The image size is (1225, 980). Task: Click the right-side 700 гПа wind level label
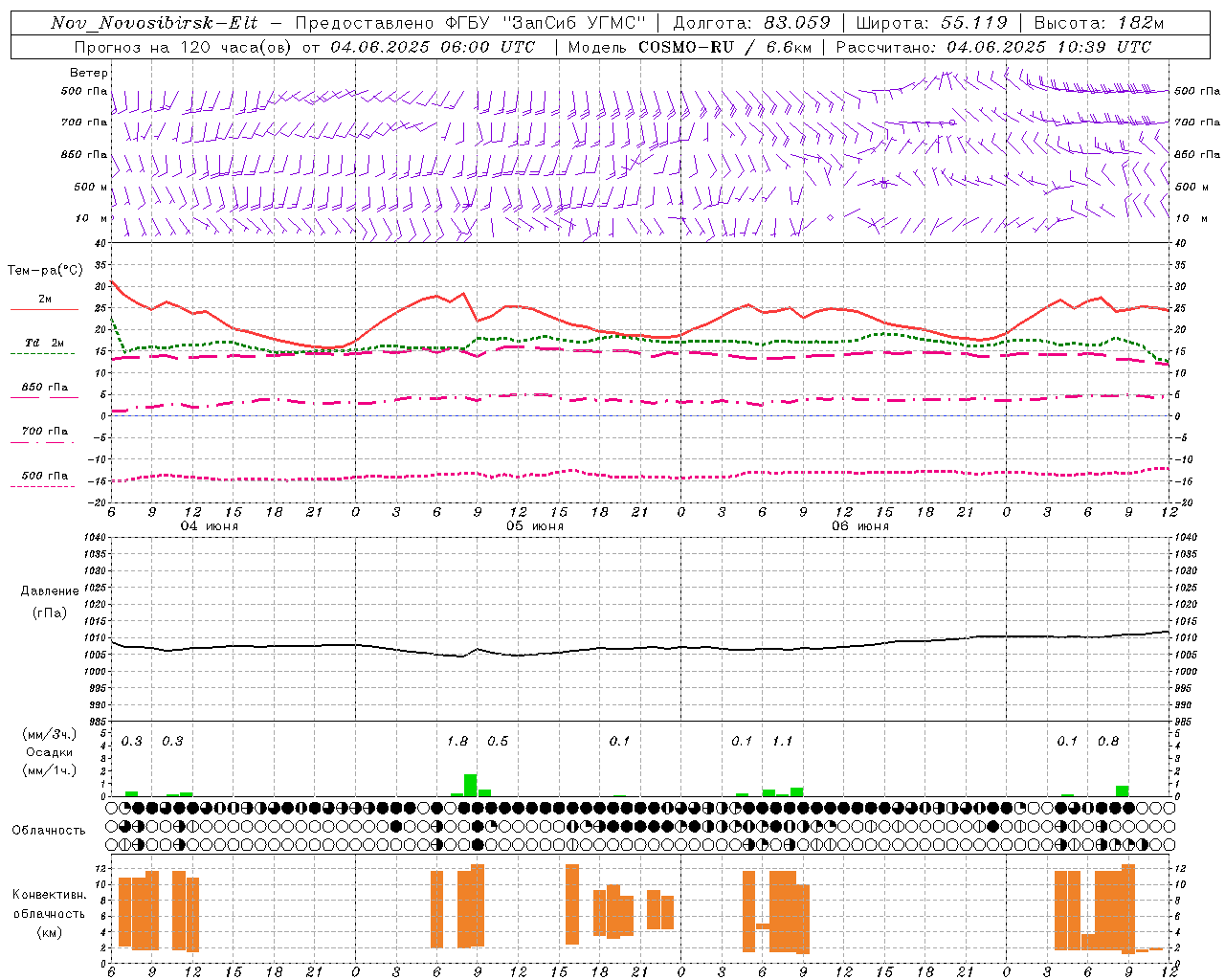coord(1196,122)
